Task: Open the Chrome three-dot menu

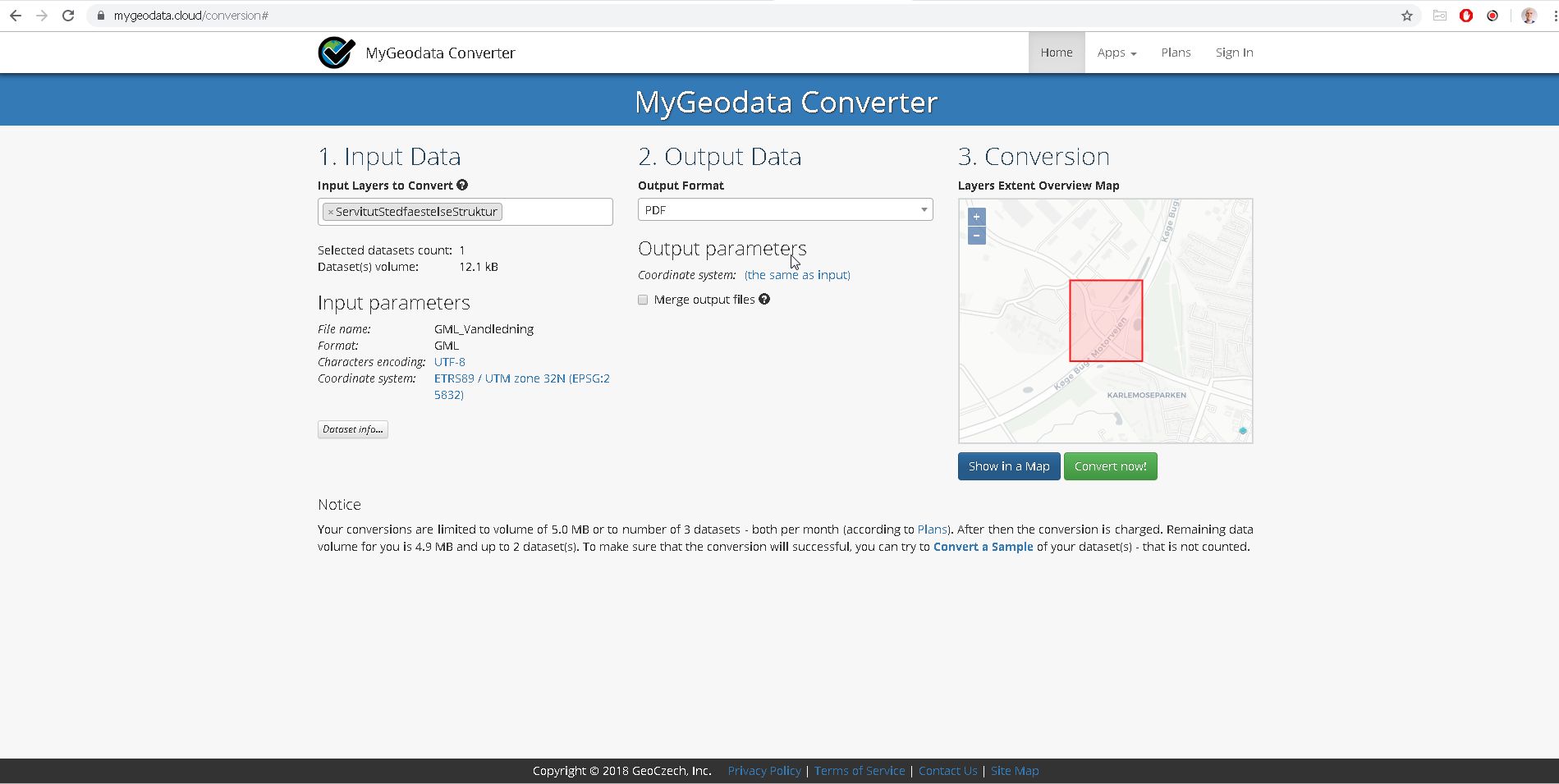Action: pos(1554,16)
